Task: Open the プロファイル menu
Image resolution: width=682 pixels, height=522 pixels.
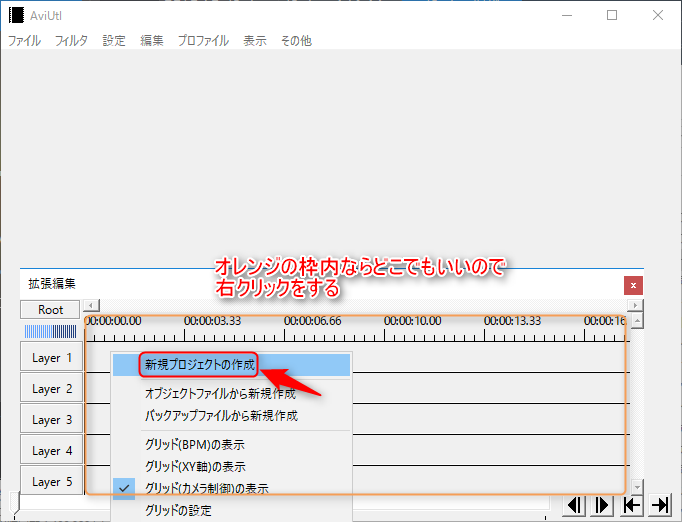Action: (203, 41)
